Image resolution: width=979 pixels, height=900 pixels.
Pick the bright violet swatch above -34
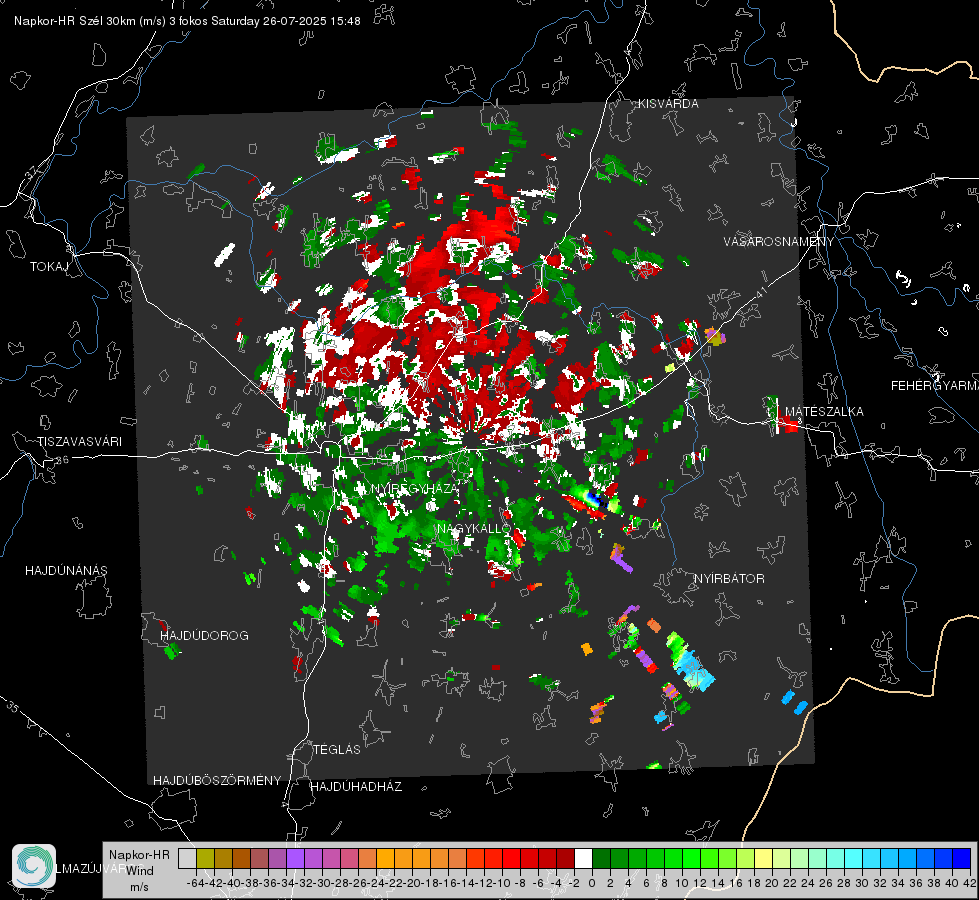coord(295,858)
